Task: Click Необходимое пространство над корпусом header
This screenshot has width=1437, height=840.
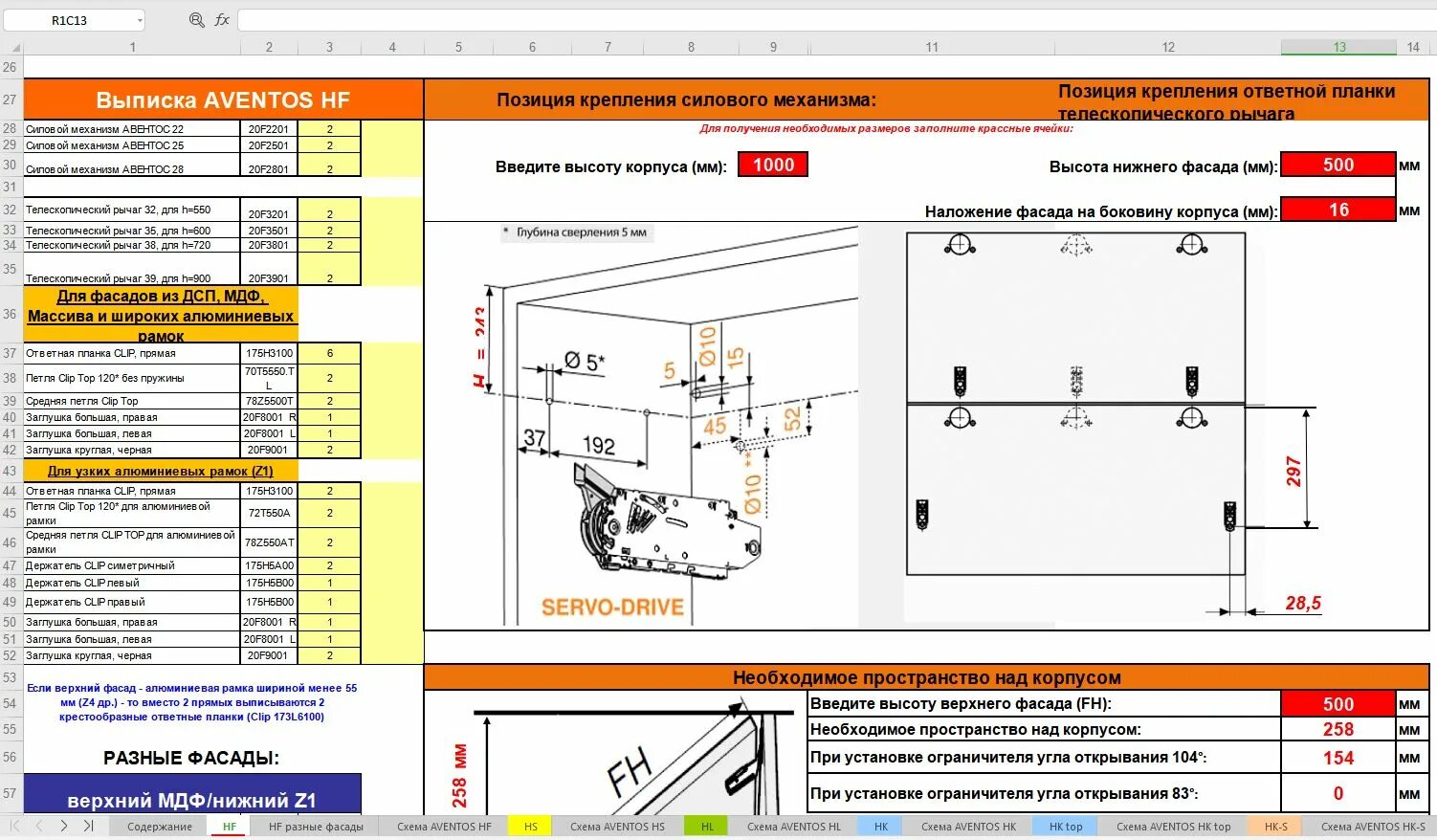Action: click(926, 677)
